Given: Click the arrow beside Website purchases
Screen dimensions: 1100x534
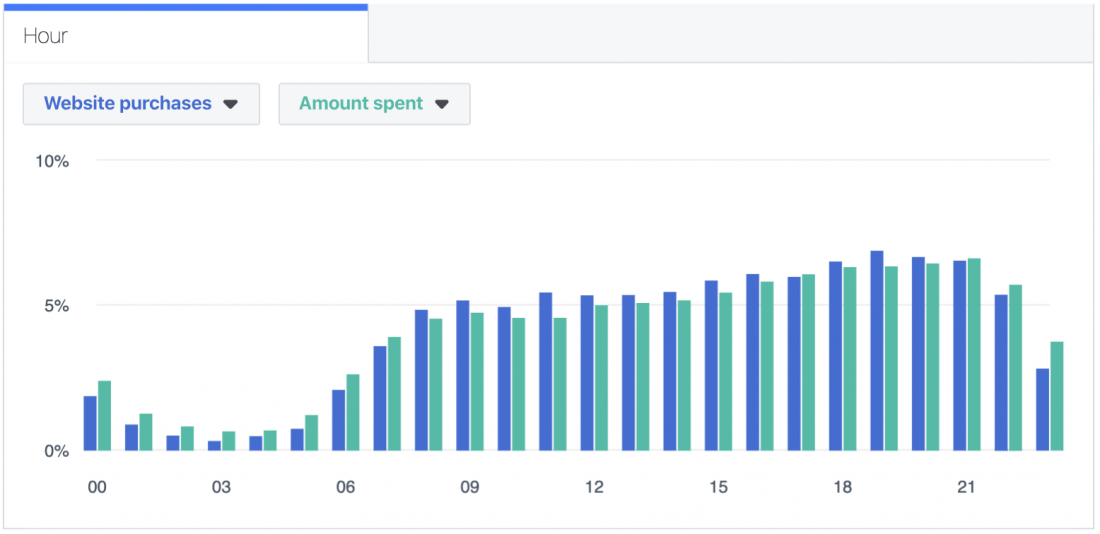Looking at the screenshot, I should [x=230, y=105].
